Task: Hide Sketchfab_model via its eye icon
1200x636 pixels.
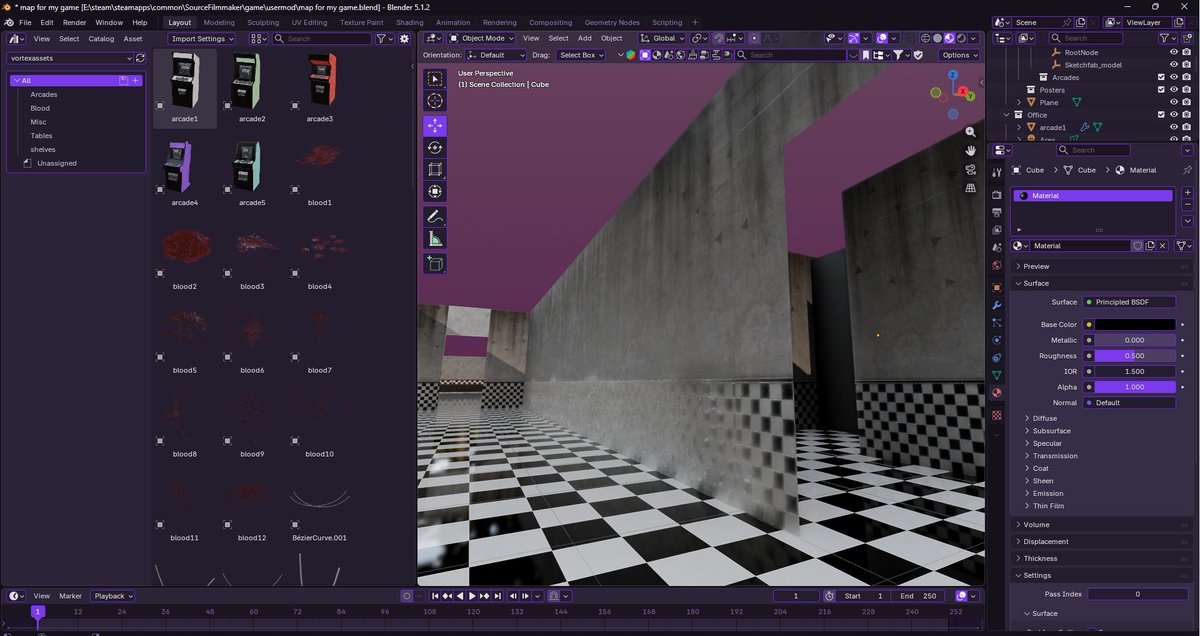Action: point(1174,64)
